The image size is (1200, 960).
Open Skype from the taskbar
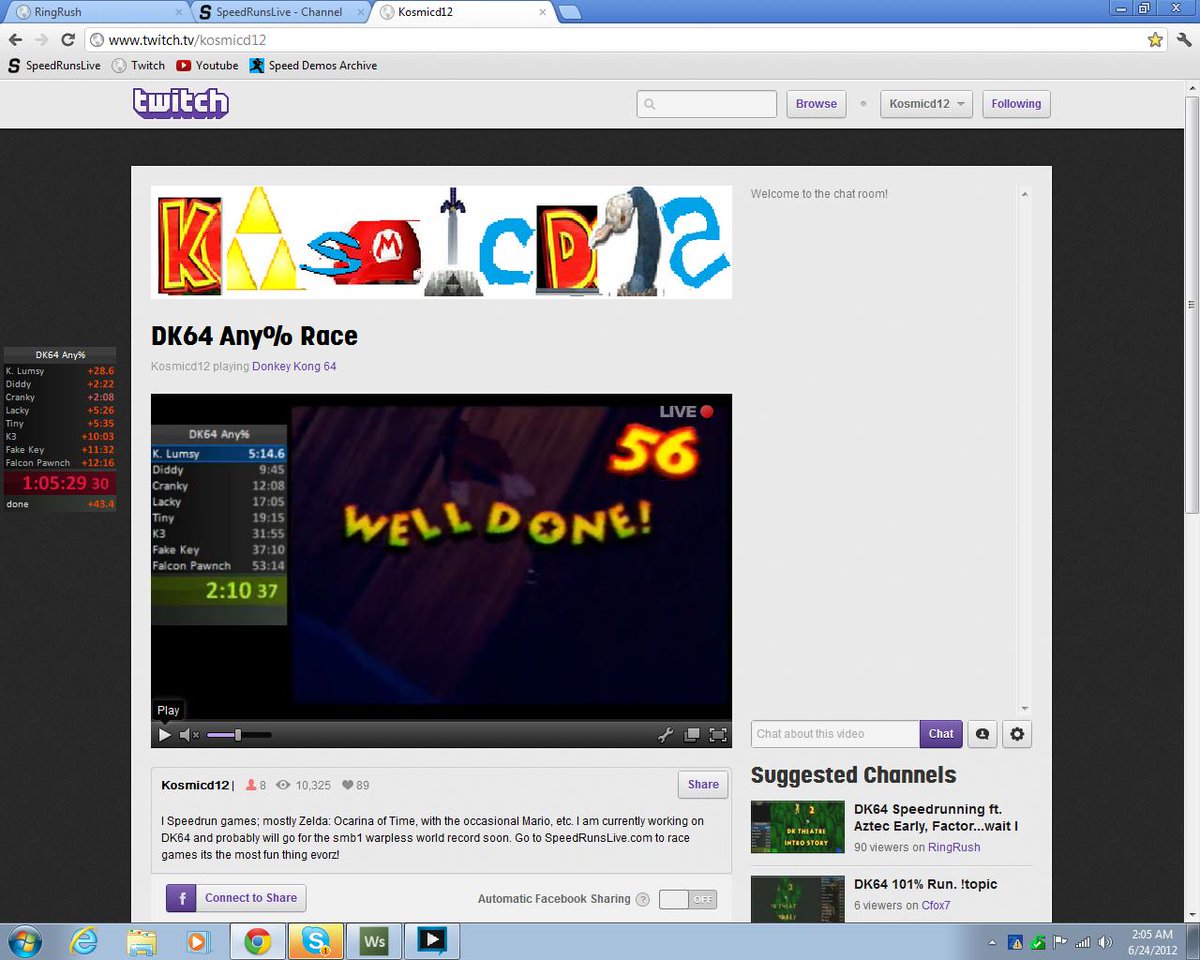pyautogui.click(x=316, y=942)
